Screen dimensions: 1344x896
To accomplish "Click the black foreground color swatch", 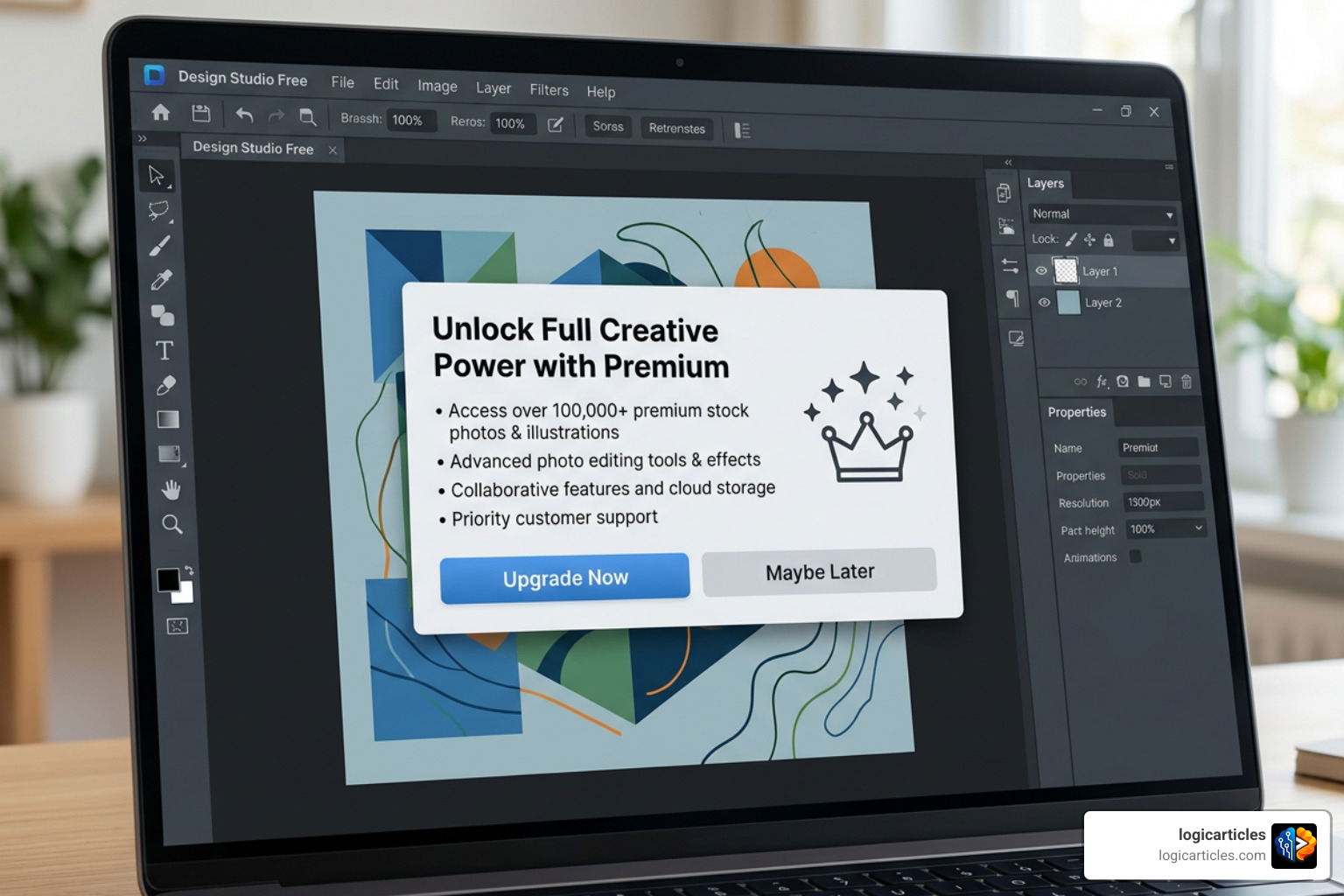I will [x=167, y=579].
